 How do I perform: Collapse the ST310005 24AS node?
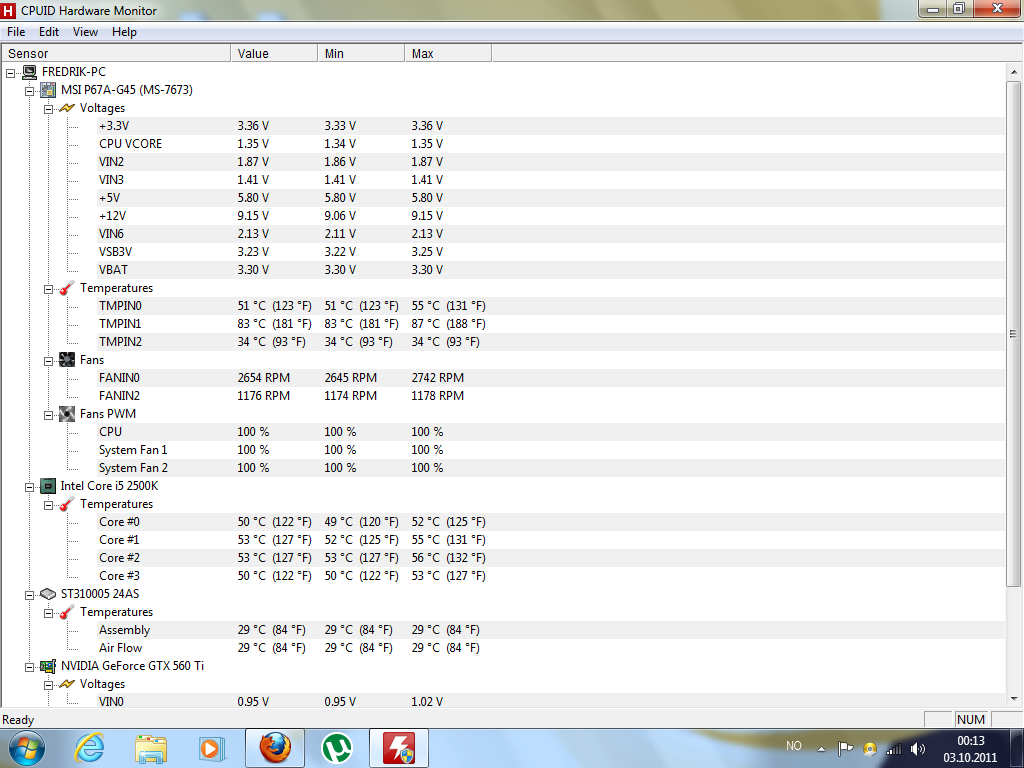pos(29,594)
